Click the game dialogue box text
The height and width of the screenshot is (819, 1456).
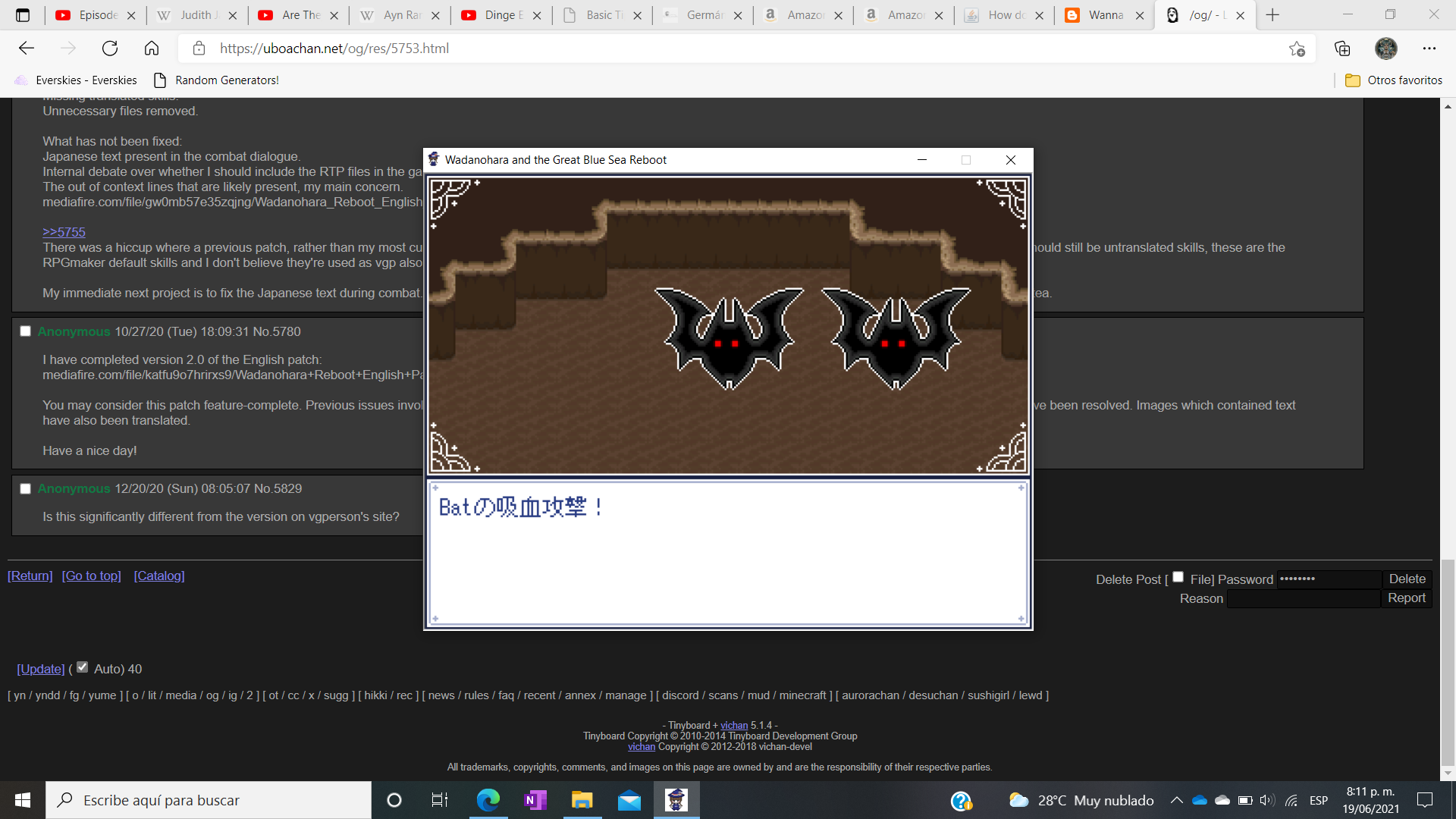click(522, 507)
